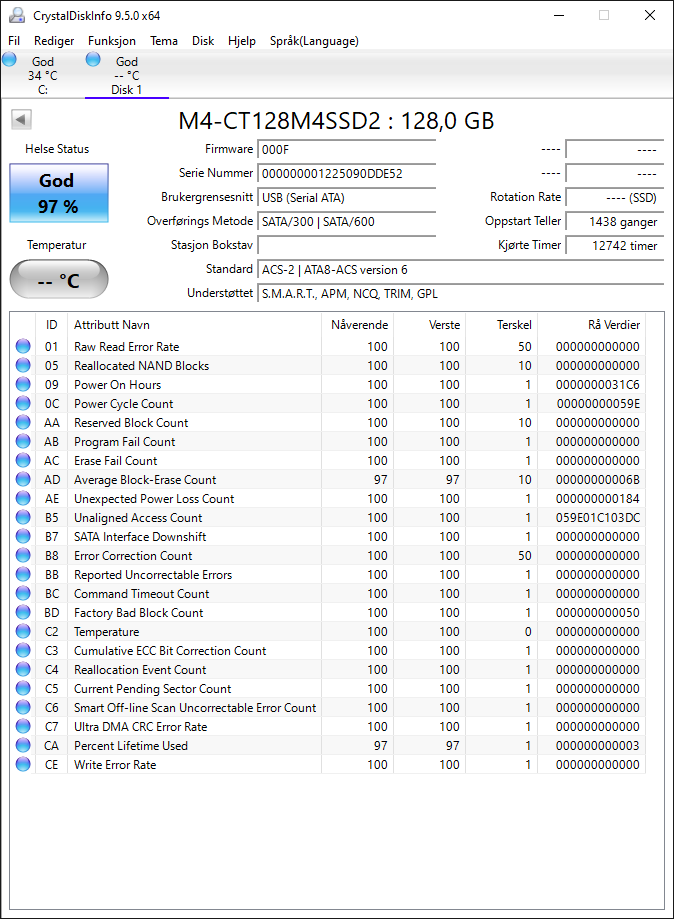Click the disk title M4-CT128M4SSD2 : 128,0 GB
674x919 pixels.
click(336, 121)
